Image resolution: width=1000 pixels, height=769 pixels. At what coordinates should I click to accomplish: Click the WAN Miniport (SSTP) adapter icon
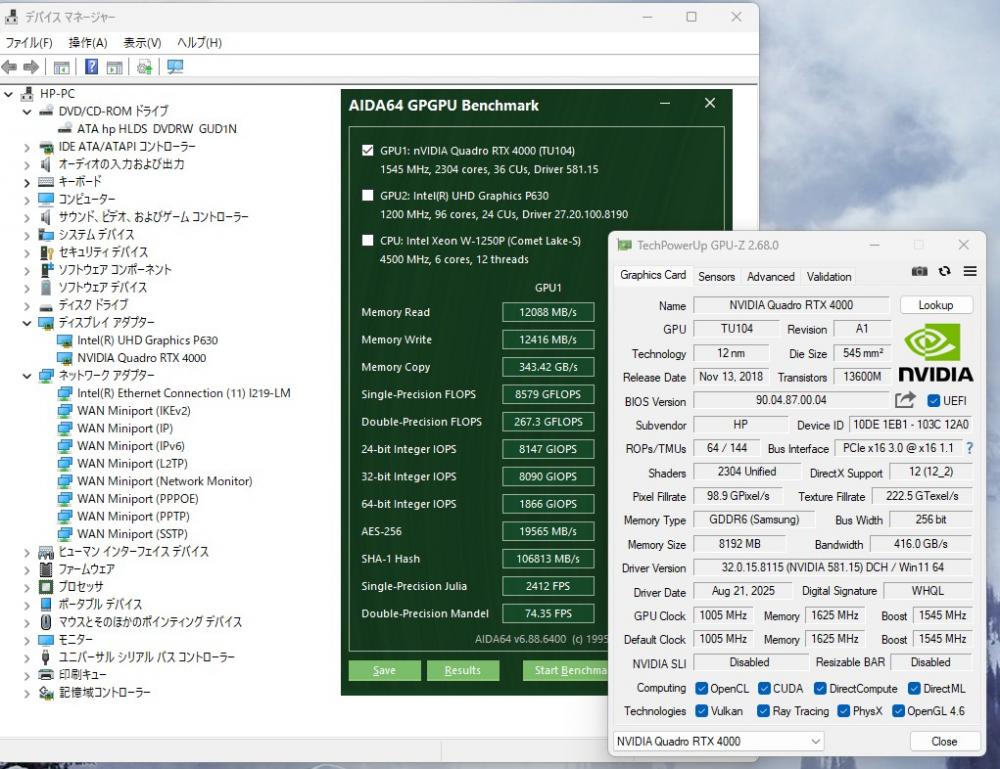point(64,534)
